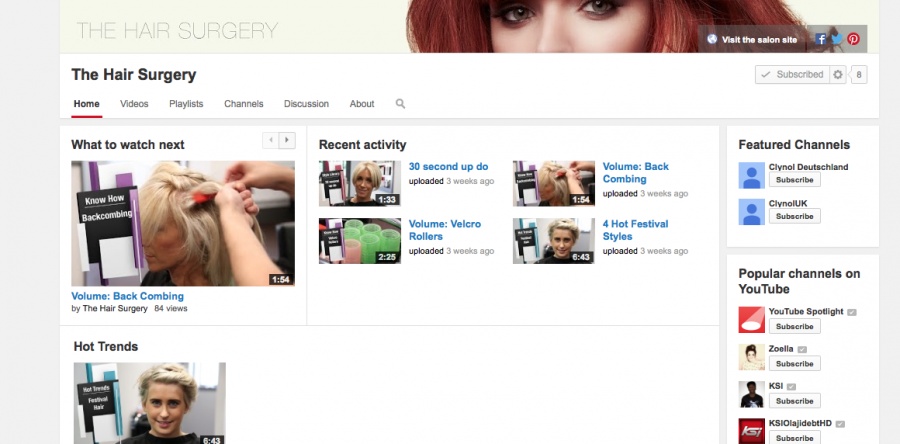The image size is (900, 444).
Task: Click the Clynol Deutschland channel name
Action: [x=808, y=167]
